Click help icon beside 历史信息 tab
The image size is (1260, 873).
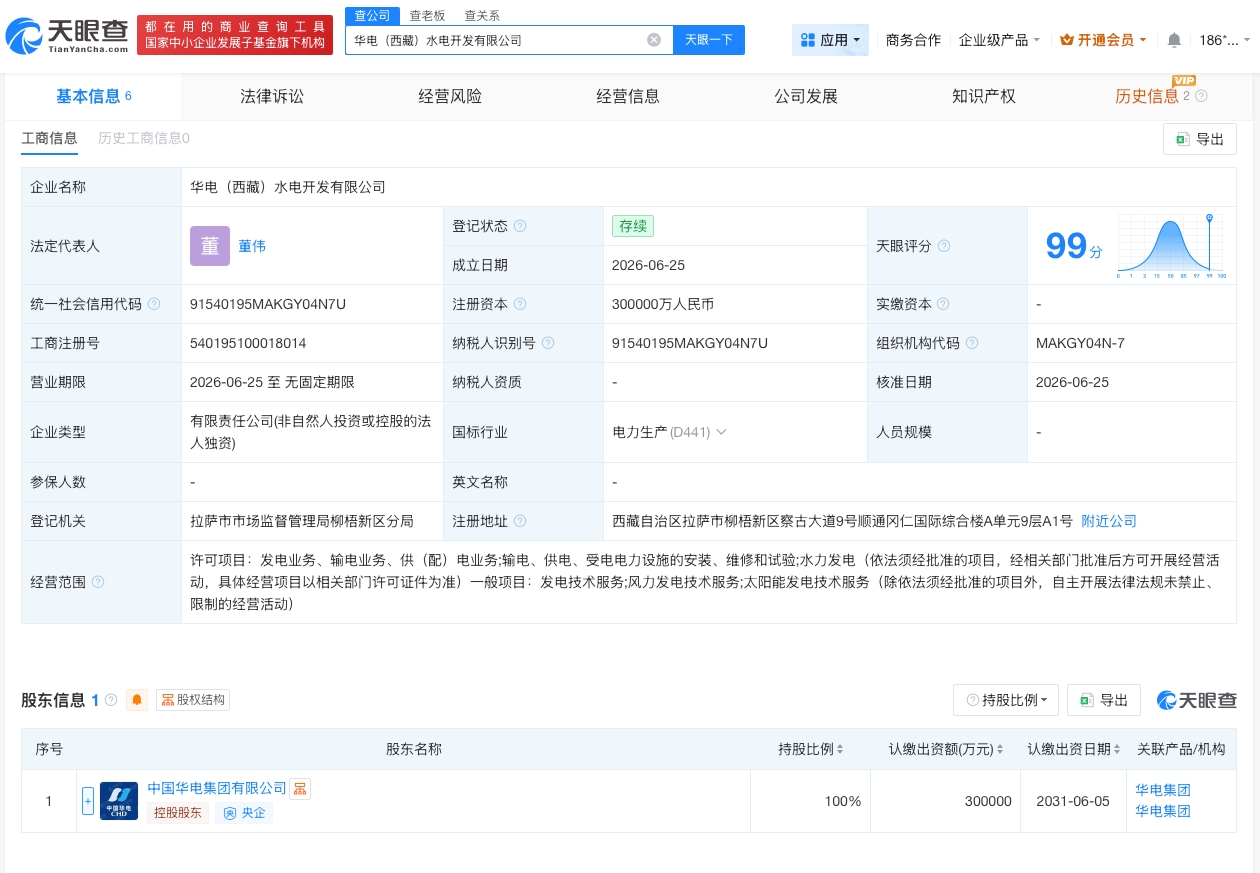[1202, 96]
